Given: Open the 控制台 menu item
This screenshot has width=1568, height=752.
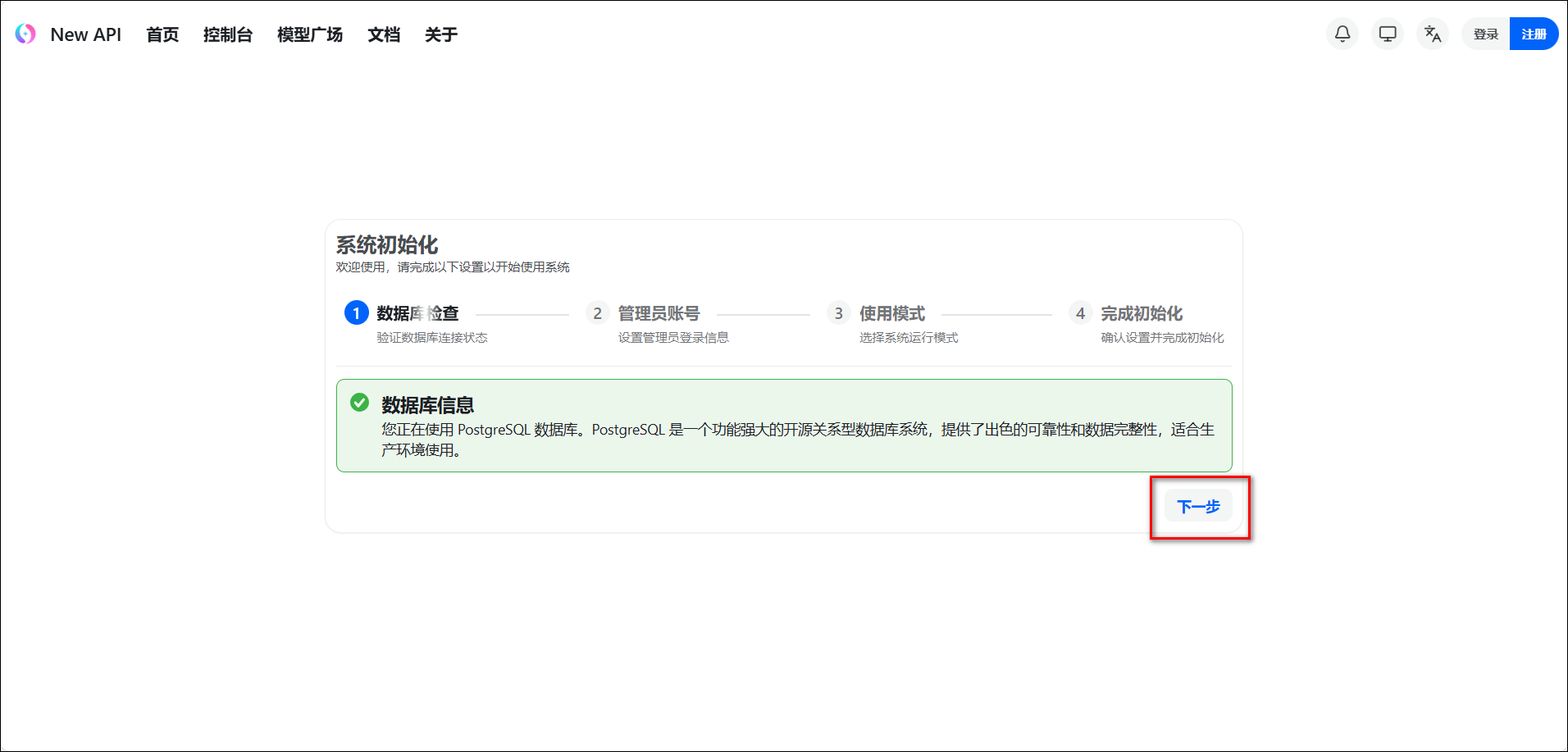Looking at the screenshot, I should coord(227,34).
